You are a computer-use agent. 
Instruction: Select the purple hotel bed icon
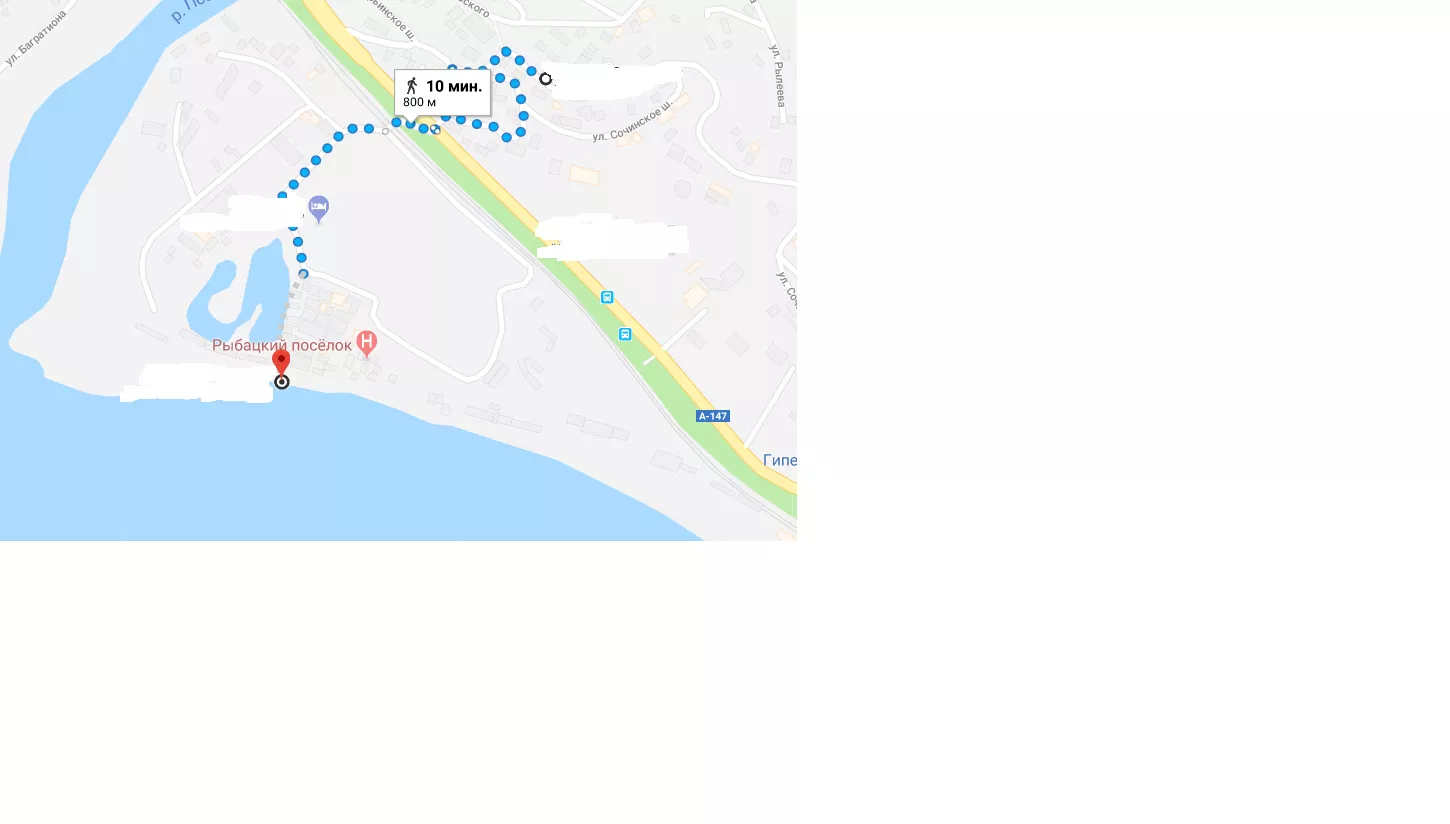point(318,208)
